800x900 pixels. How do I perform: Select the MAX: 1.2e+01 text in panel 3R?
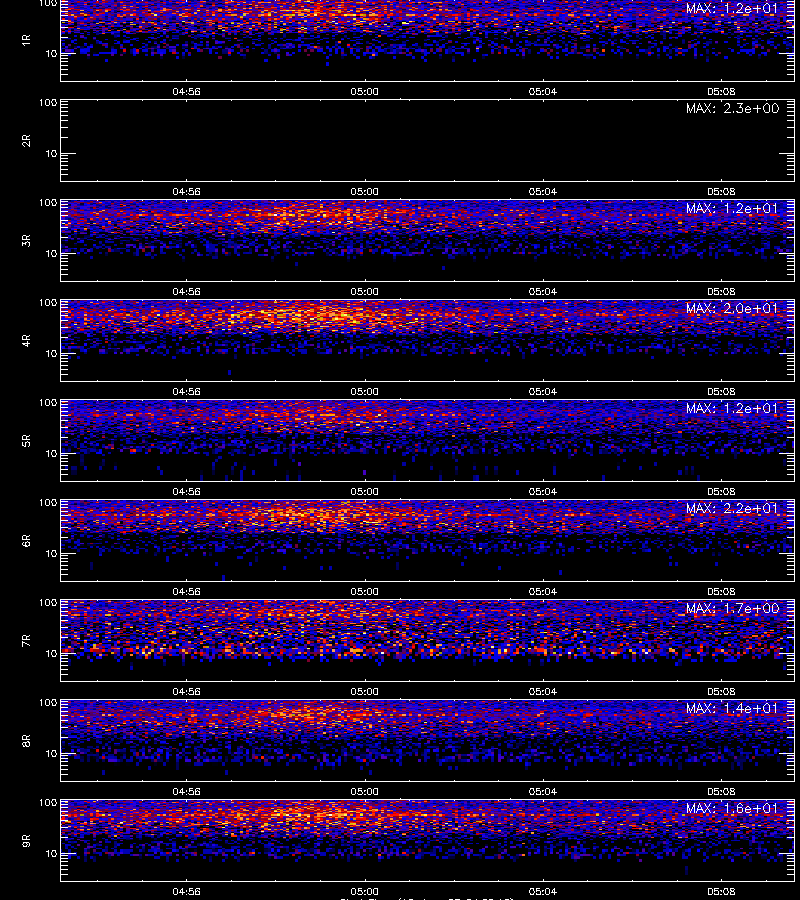click(732, 208)
